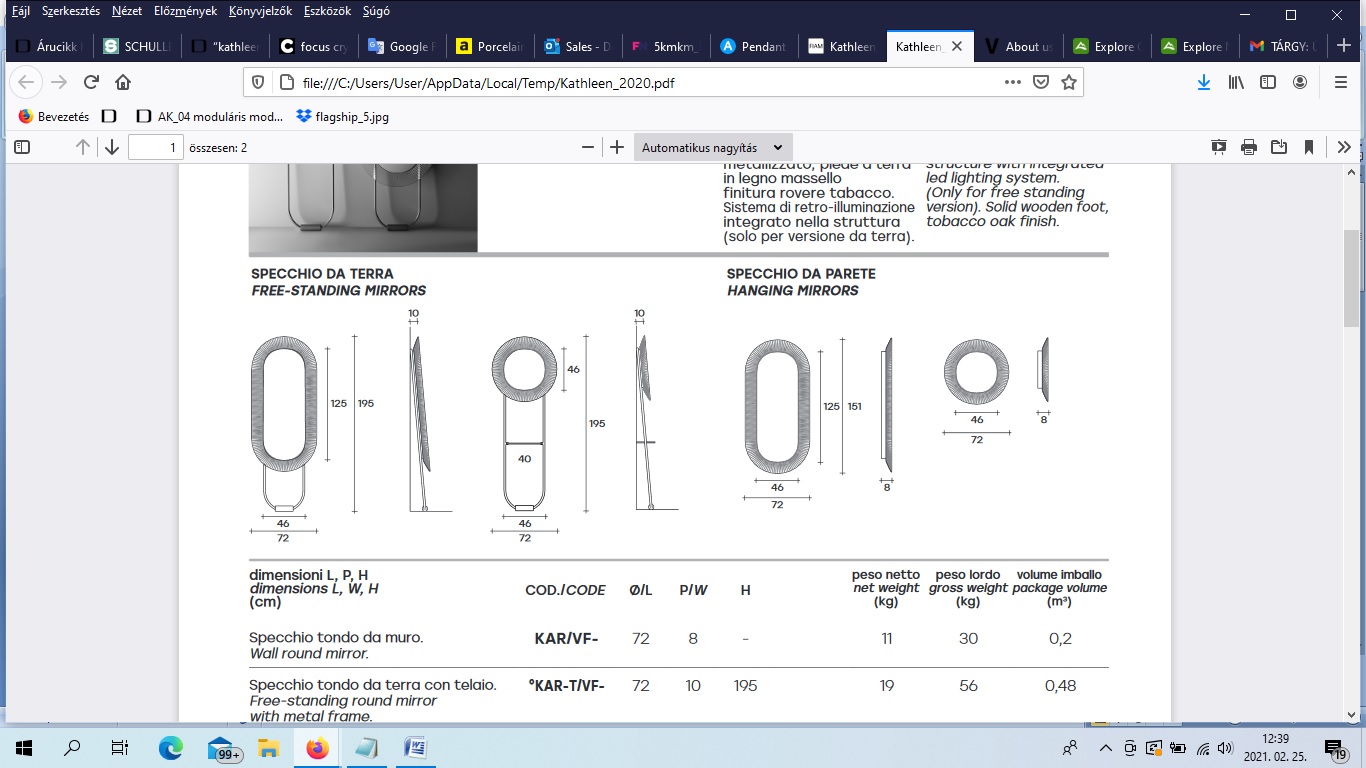The height and width of the screenshot is (768, 1366).
Task: Print the PDF document
Action: click(x=1249, y=147)
